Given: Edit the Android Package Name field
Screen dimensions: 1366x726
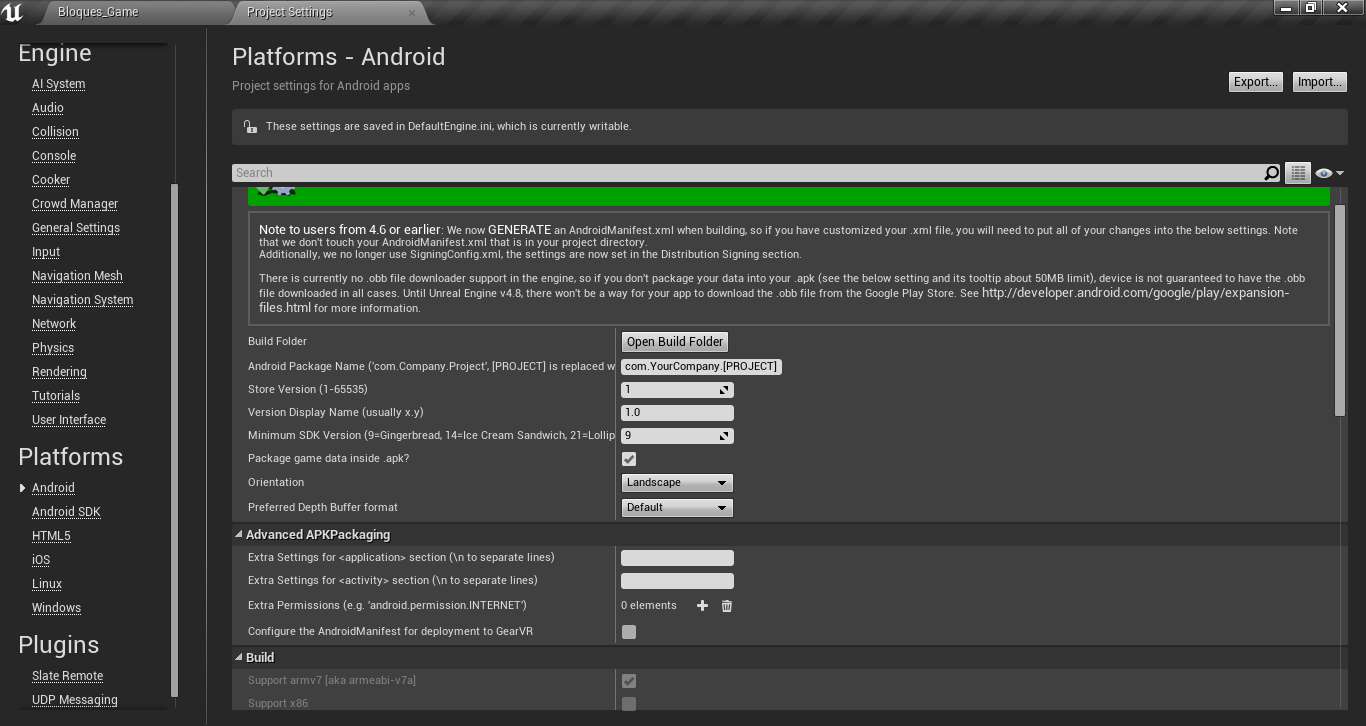Looking at the screenshot, I should (701, 367).
